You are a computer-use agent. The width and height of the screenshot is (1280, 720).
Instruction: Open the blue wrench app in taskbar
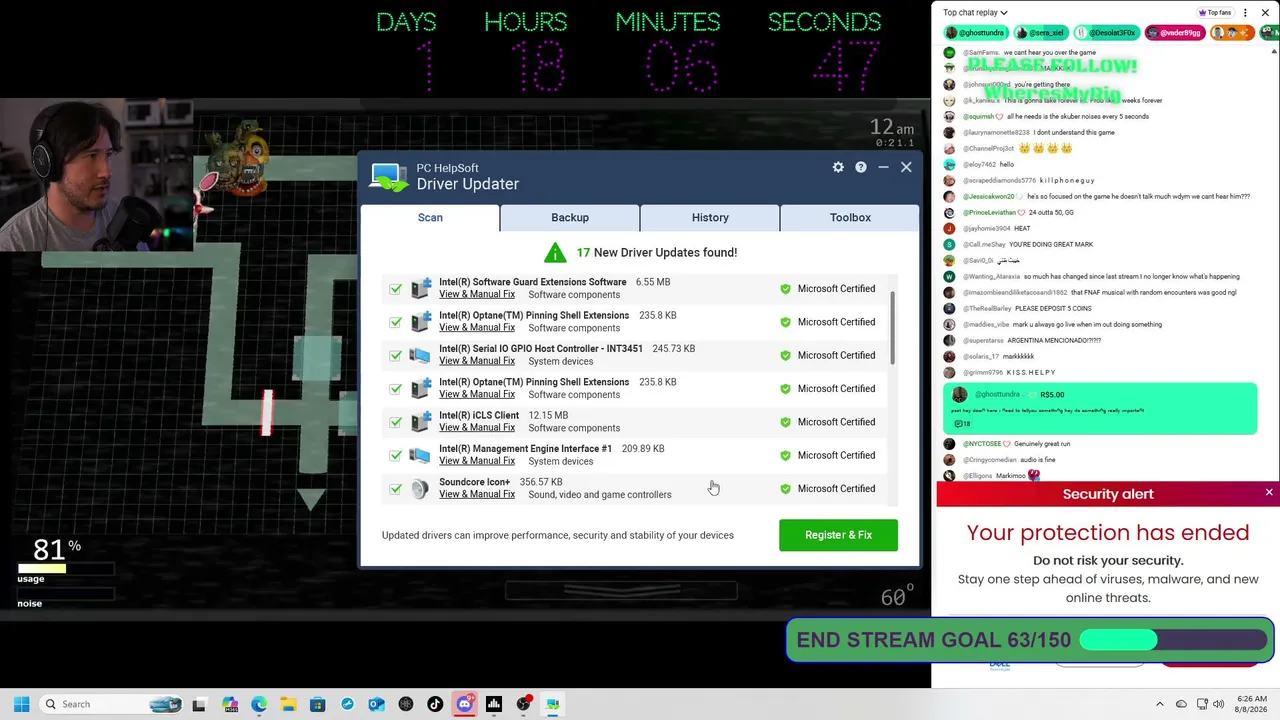[347, 704]
